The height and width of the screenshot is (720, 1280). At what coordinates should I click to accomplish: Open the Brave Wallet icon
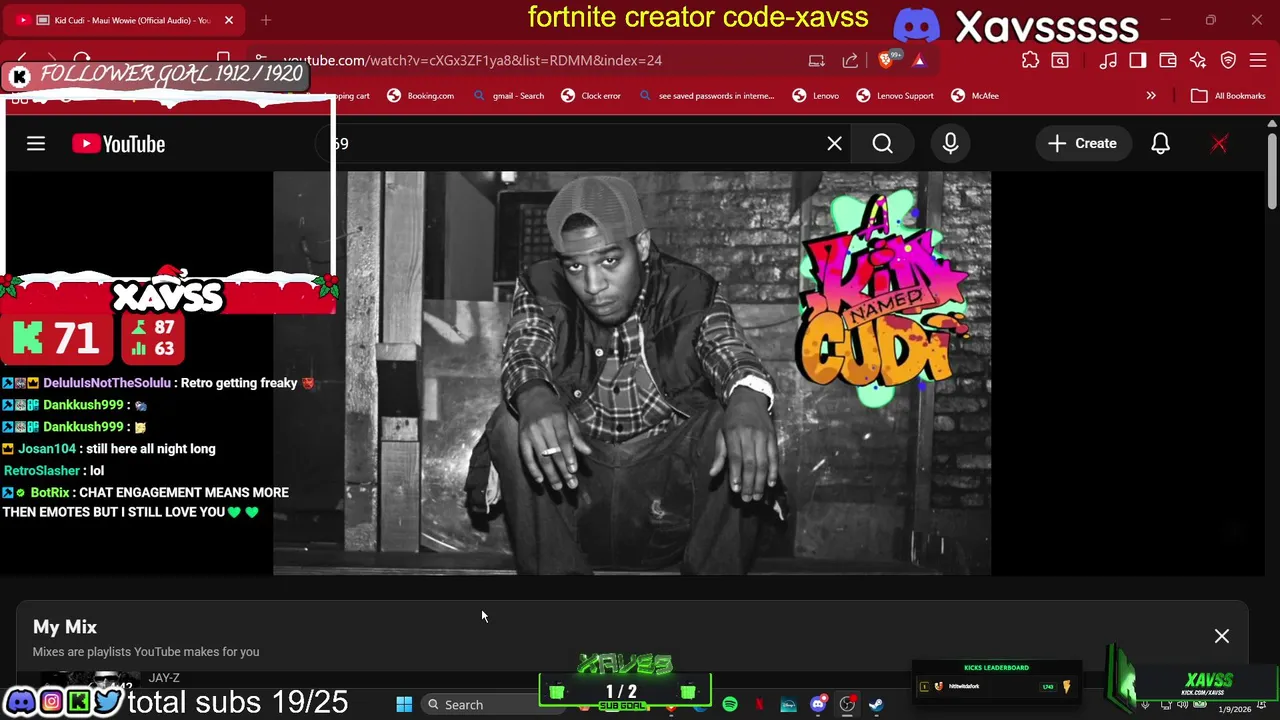[x=1168, y=60]
